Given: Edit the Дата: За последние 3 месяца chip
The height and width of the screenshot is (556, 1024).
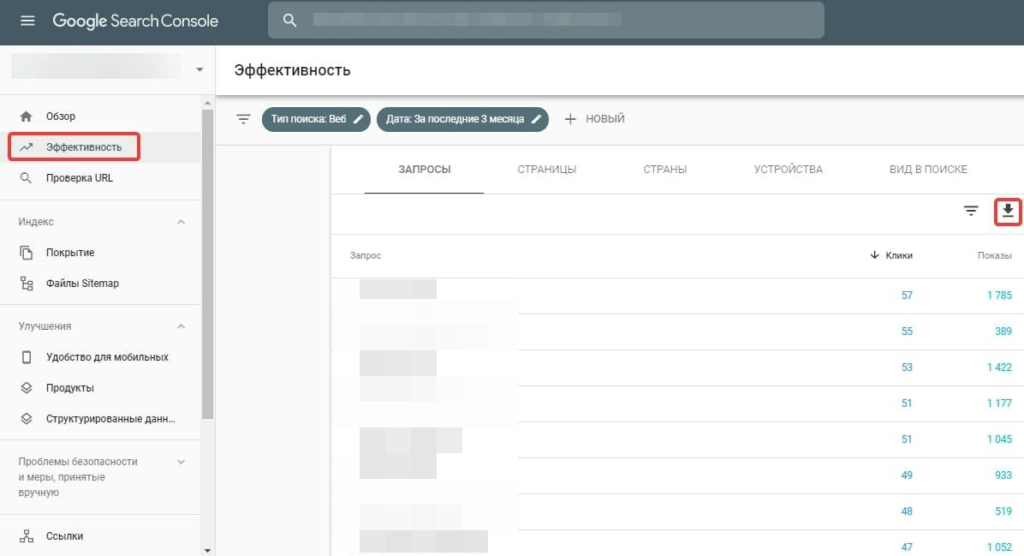Looking at the screenshot, I should 462,119.
